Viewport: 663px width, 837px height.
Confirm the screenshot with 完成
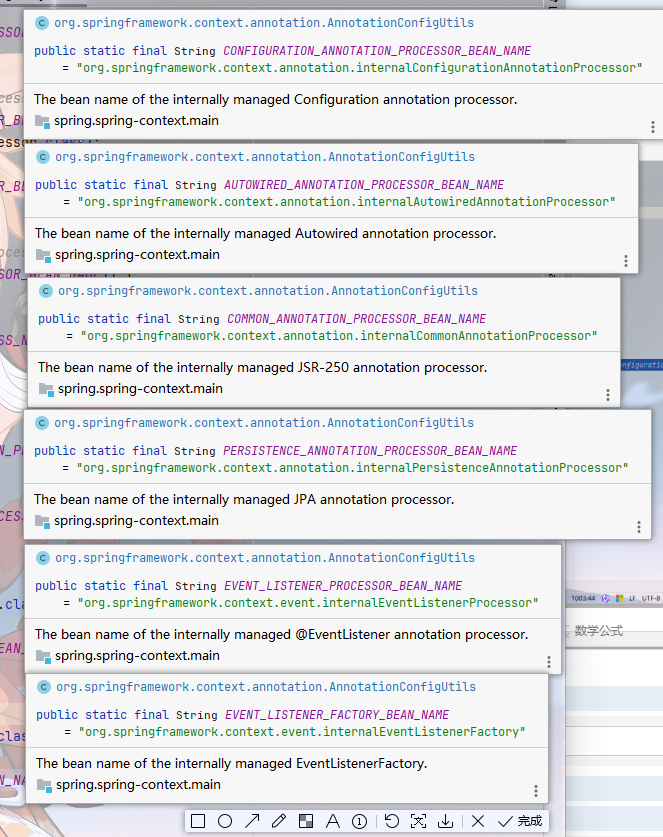coord(520,821)
